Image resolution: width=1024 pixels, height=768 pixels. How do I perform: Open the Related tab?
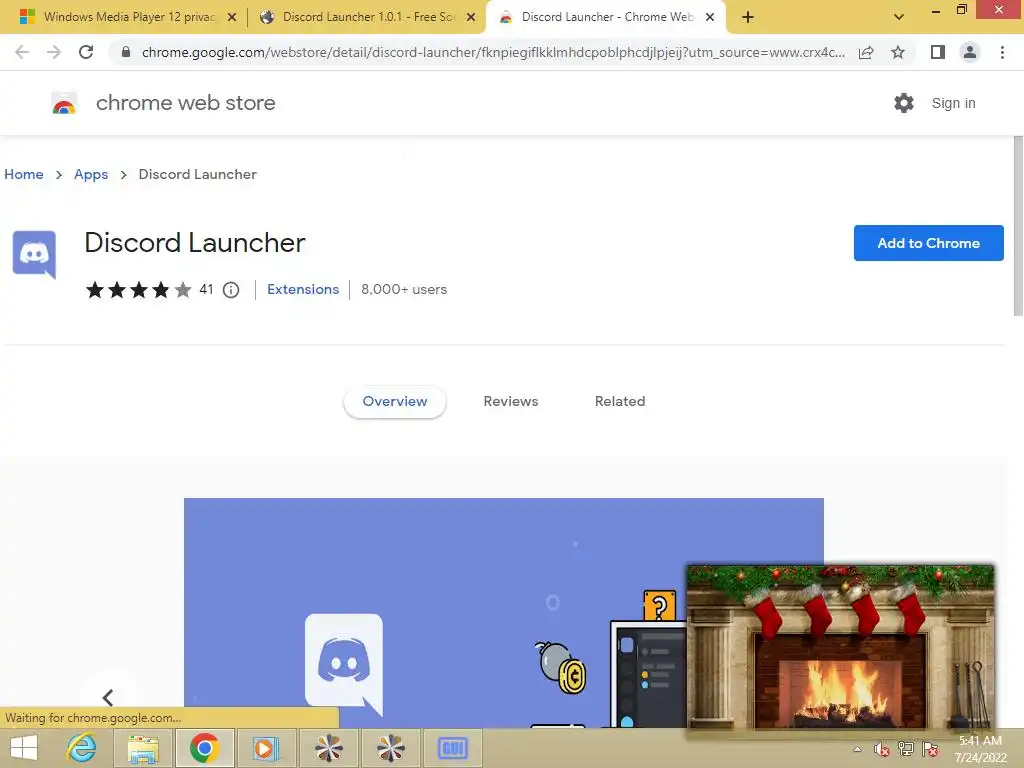point(620,402)
